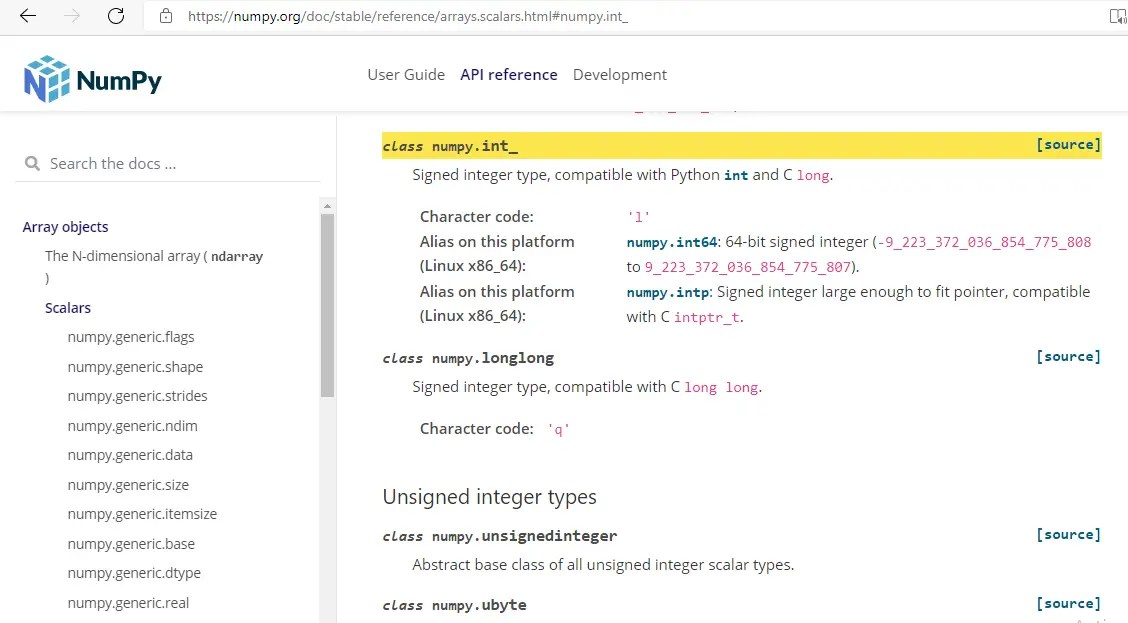
Task: Switch to the API reference section
Action: point(509,74)
